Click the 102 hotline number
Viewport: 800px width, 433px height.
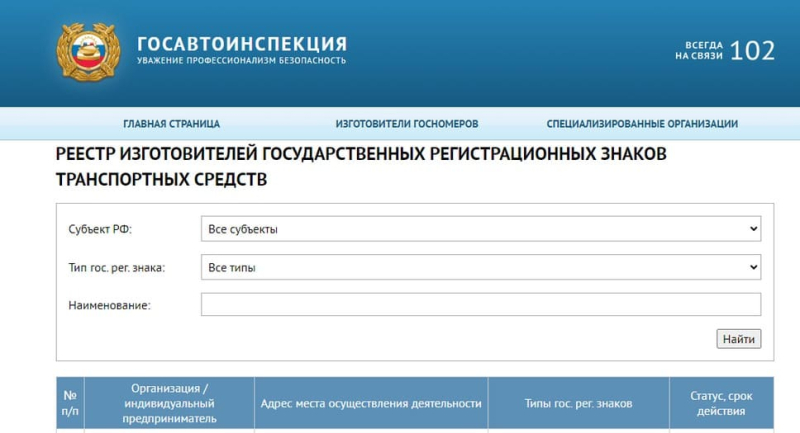point(752,51)
